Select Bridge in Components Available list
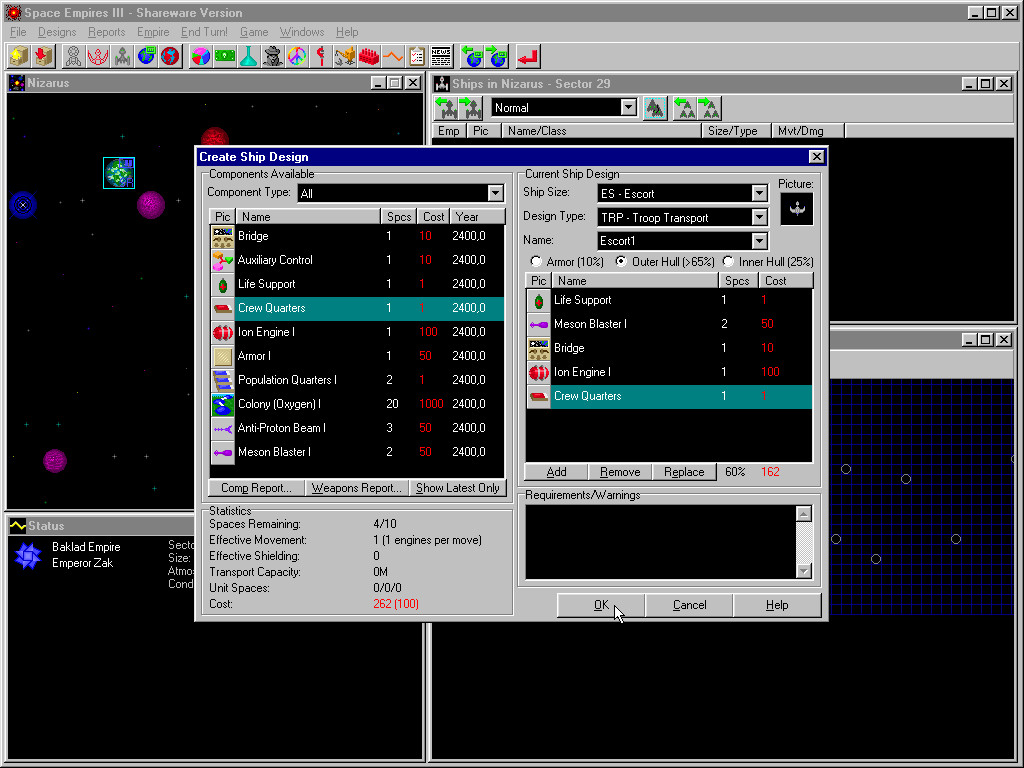 tap(357, 236)
